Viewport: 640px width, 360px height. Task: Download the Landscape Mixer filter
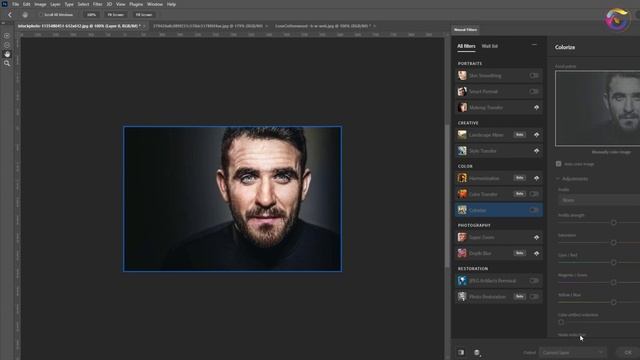536,135
